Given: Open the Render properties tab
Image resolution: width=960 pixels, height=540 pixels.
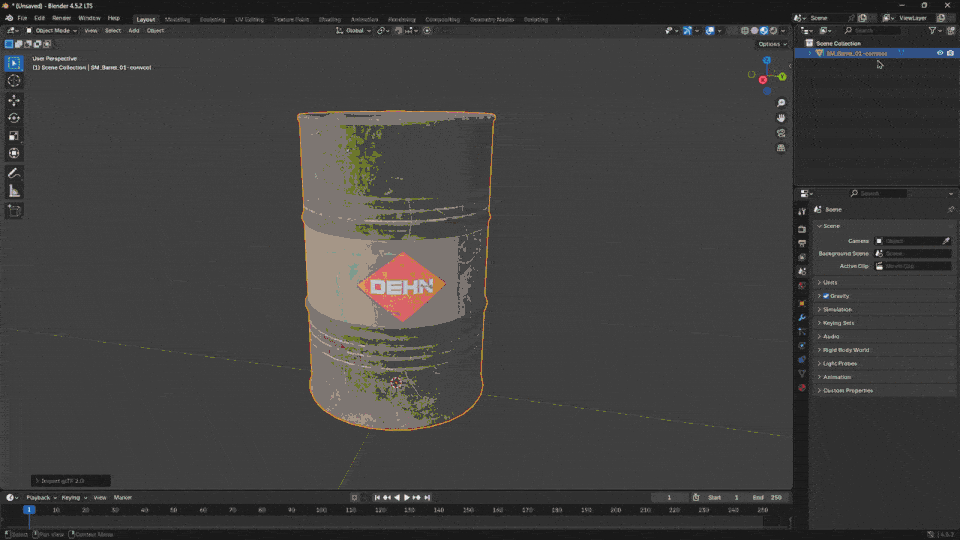Looking at the screenshot, I should (x=802, y=229).
